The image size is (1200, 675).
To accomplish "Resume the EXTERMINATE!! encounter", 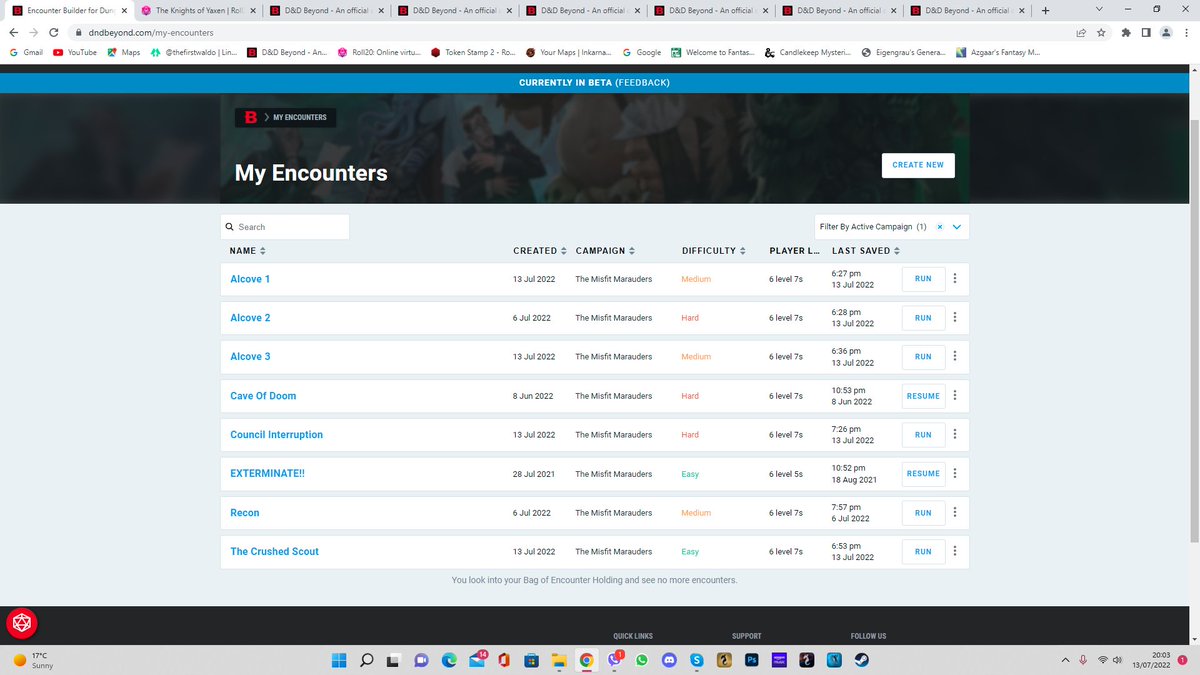I will (923, 474).
